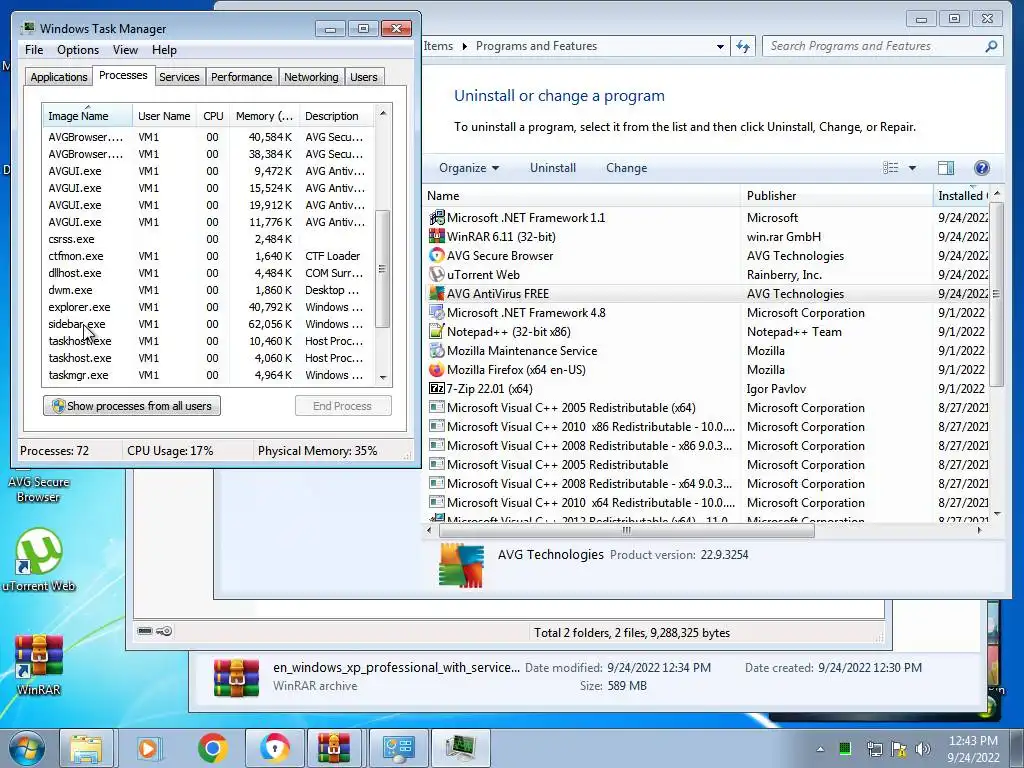Viewport: 1024px width, 768px height.
Task: Click Task Manager process list scrollbar thumb
Action: (x=383, y=268)
